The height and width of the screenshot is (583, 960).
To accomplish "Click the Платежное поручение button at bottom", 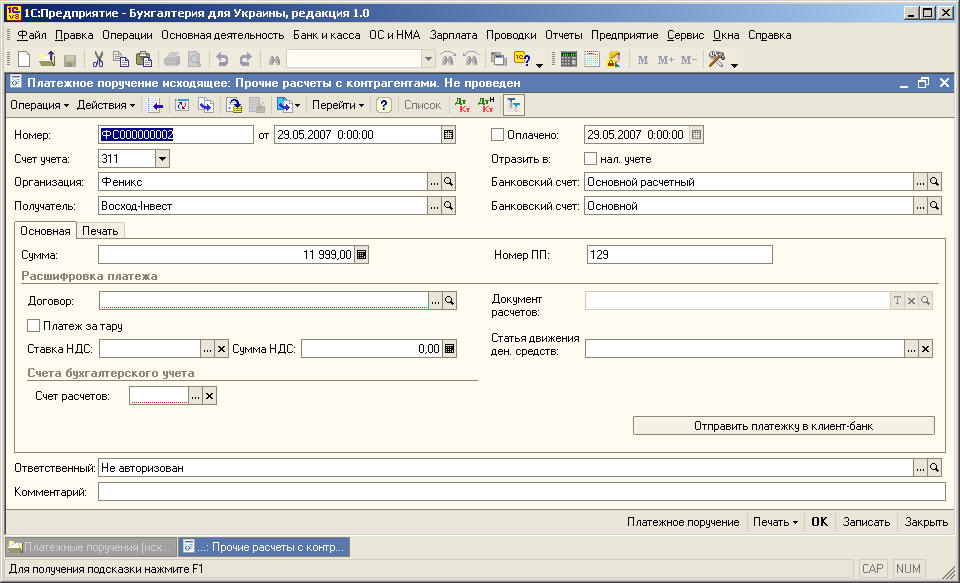I will [683, 522].
